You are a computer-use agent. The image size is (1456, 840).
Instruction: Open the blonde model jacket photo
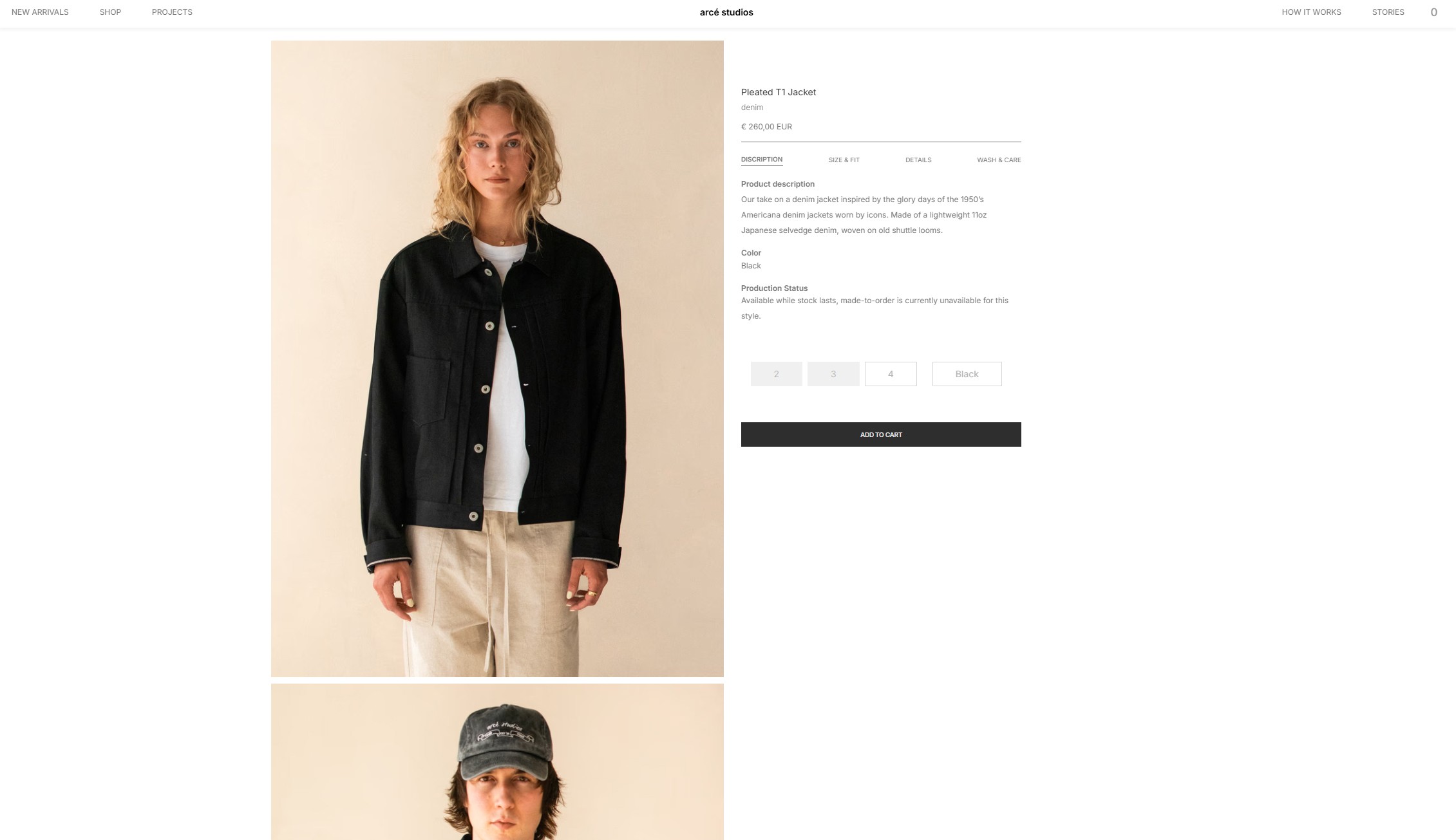coord(497,359)
